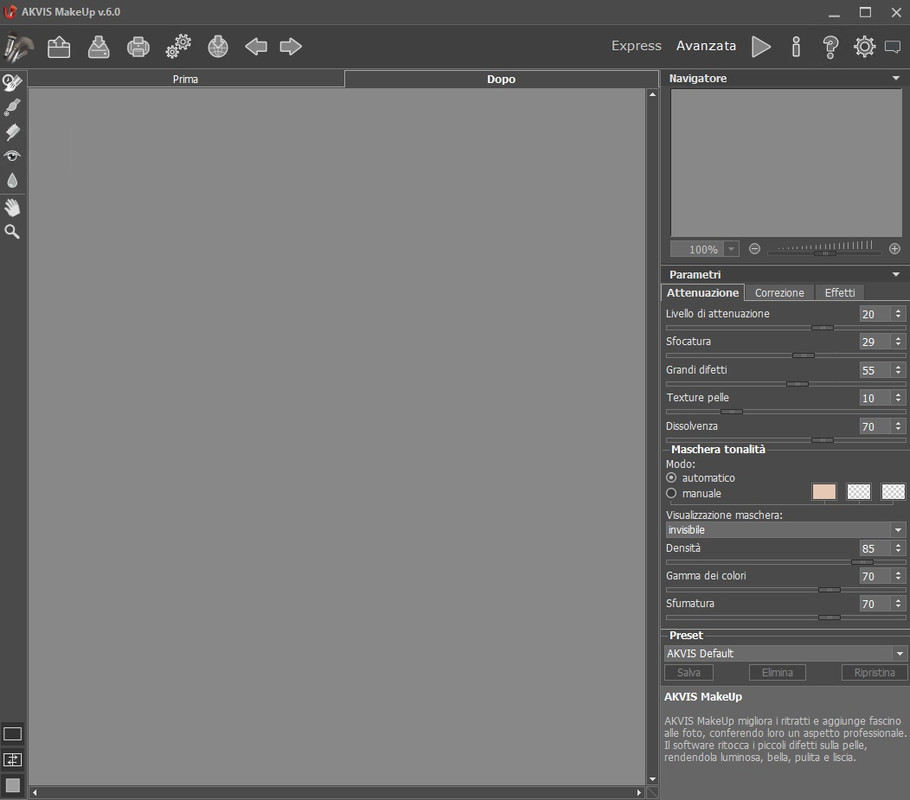Select the drop blur tool
This screenshot has width=910, height=800.
pyautogui.click(x=12, y=181)
